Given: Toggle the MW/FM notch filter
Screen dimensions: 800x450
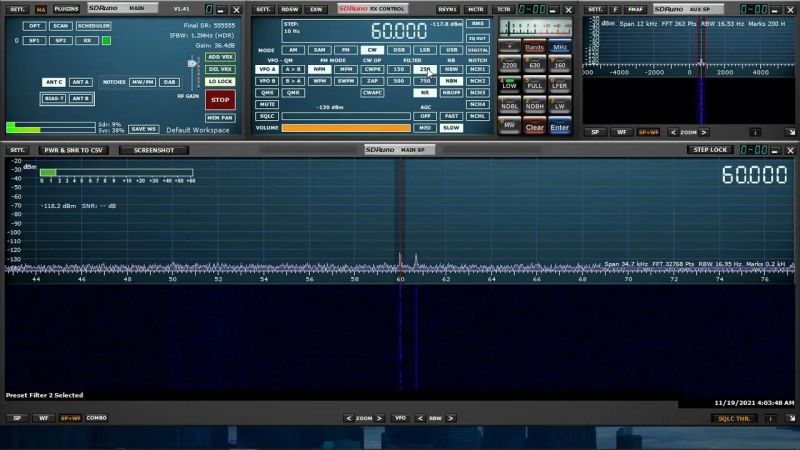Looking at the screenshot, I should tap(143, 82).
